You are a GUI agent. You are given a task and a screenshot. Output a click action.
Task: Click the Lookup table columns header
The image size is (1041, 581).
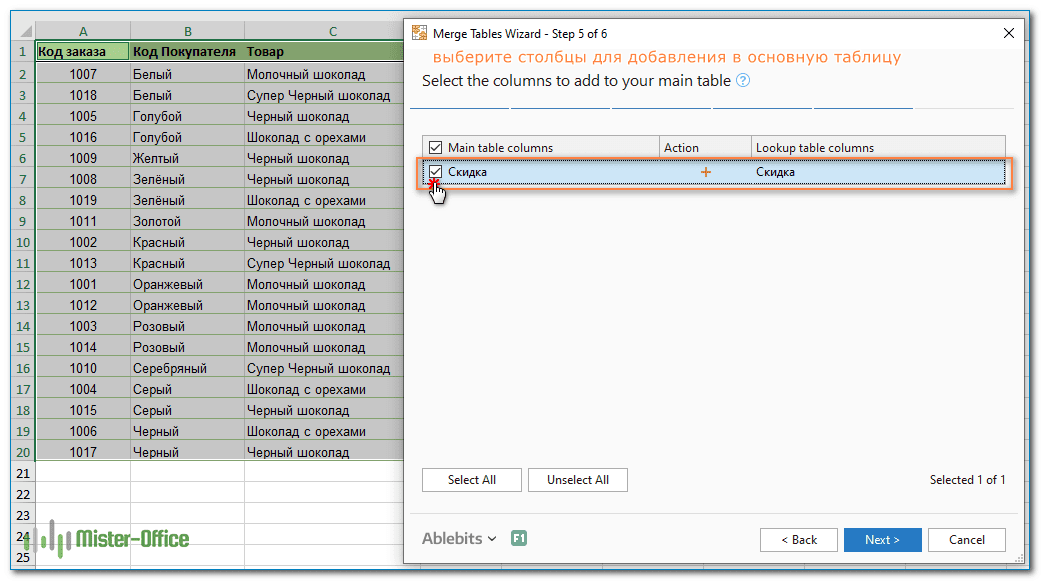point(878,147)
